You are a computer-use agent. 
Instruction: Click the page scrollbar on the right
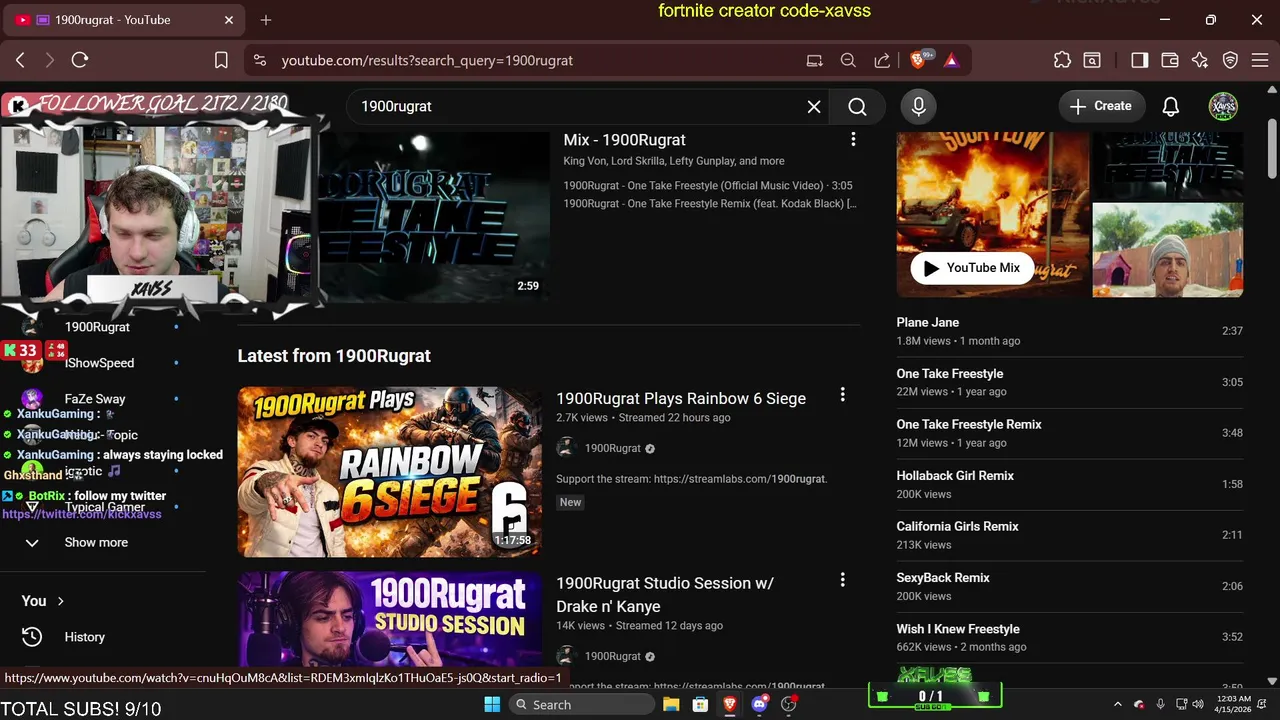pos(1272,150)
